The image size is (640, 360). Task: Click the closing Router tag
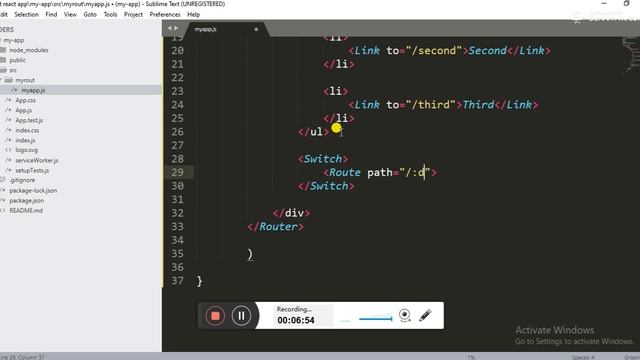coord(276,227)
